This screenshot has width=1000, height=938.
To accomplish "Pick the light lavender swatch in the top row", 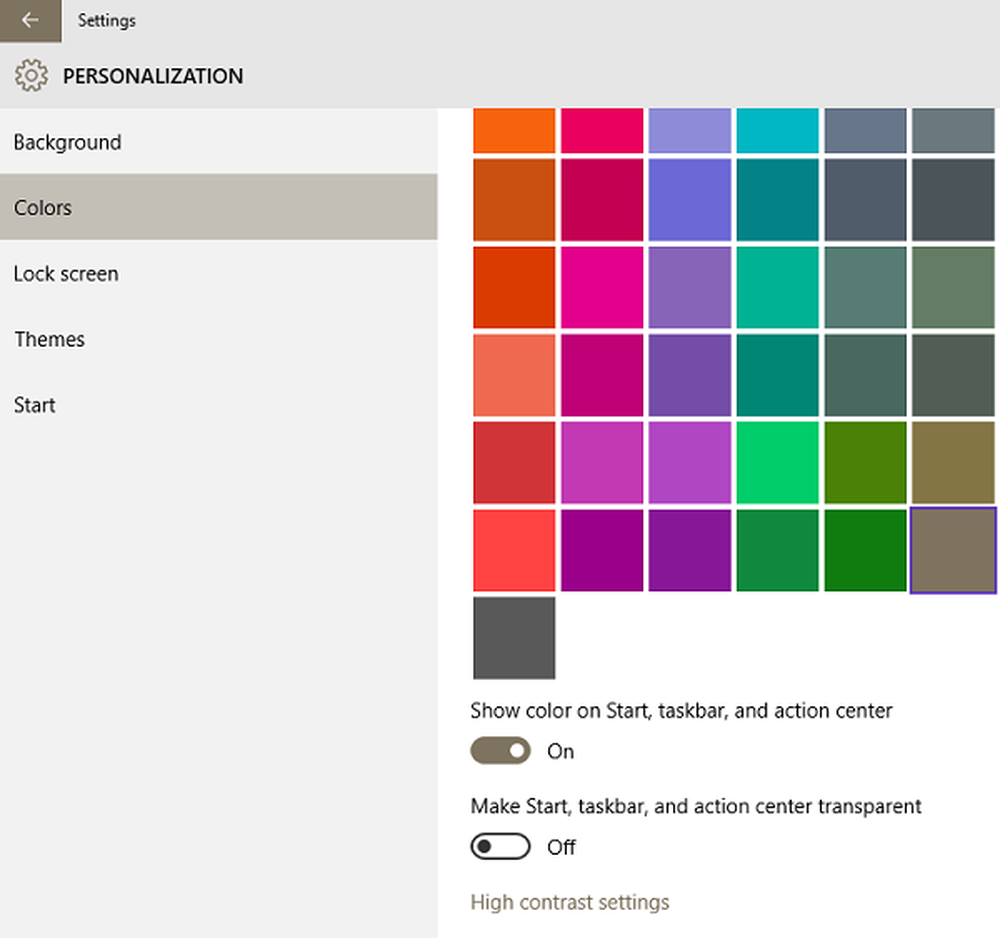I will [x=690, y=131].
